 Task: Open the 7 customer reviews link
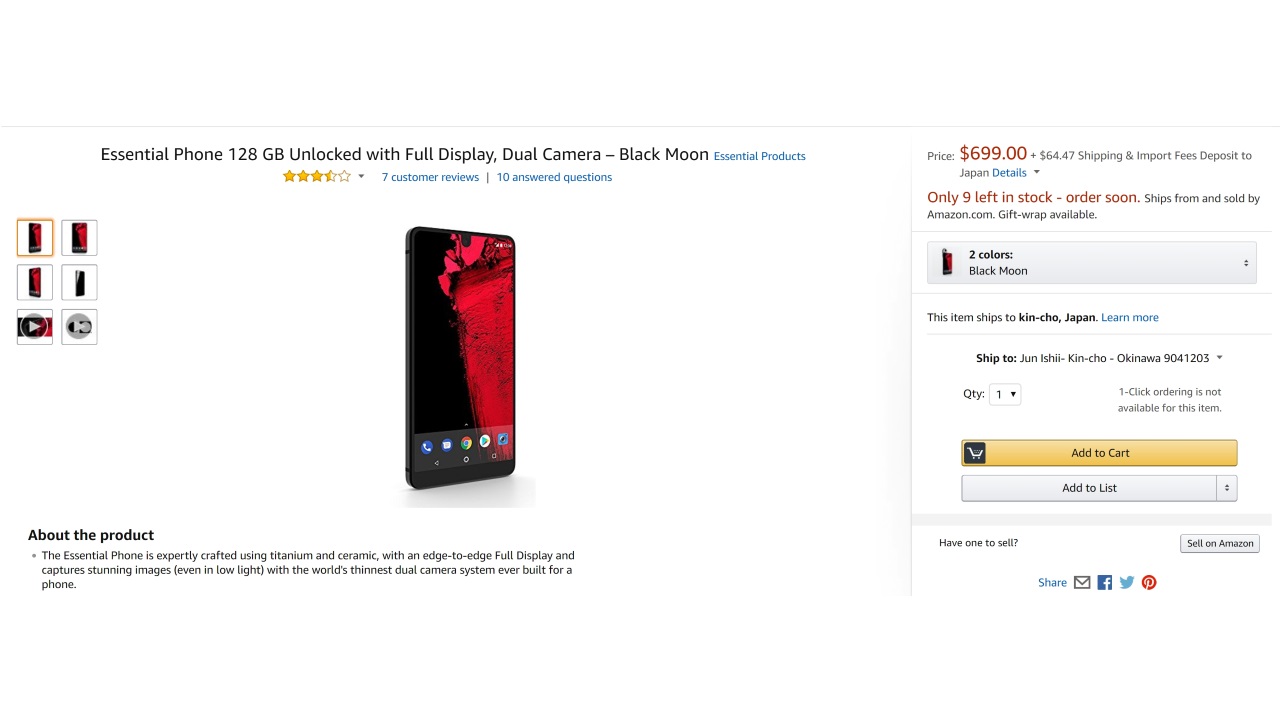coord(430,177)
